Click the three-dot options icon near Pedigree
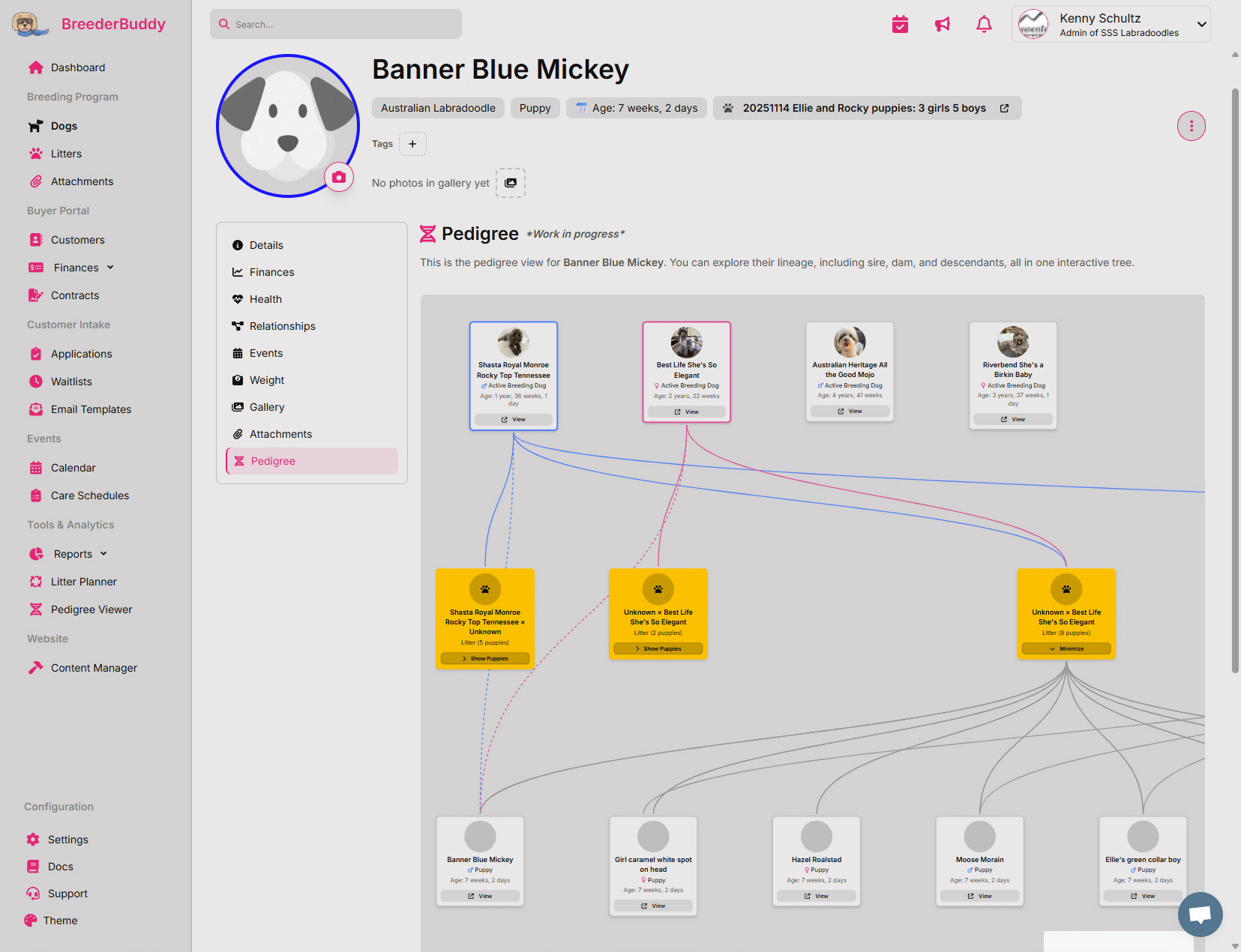1241x952 pixels. pyautogui.click(x=1191, y=126)
